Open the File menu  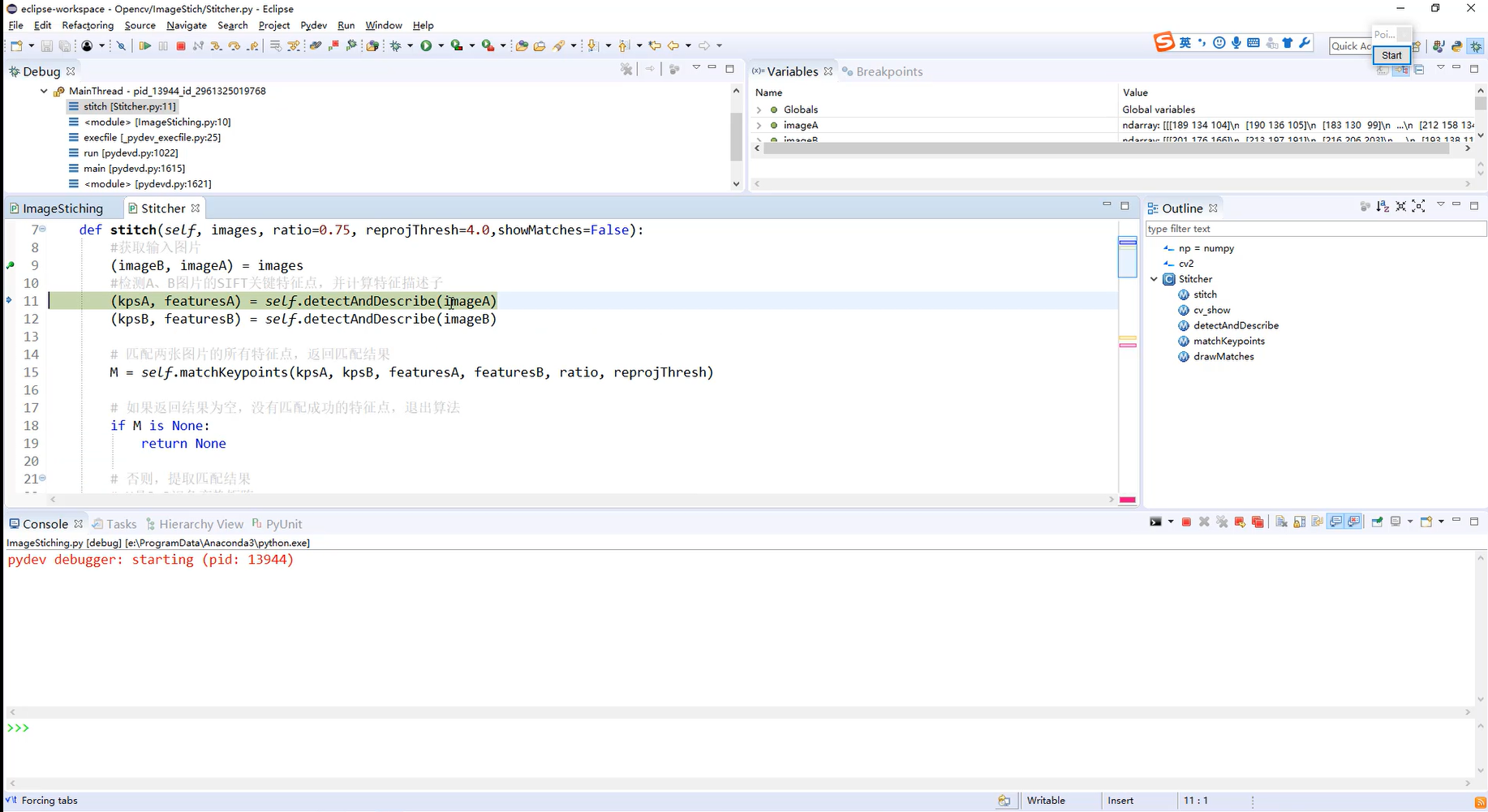15,25
